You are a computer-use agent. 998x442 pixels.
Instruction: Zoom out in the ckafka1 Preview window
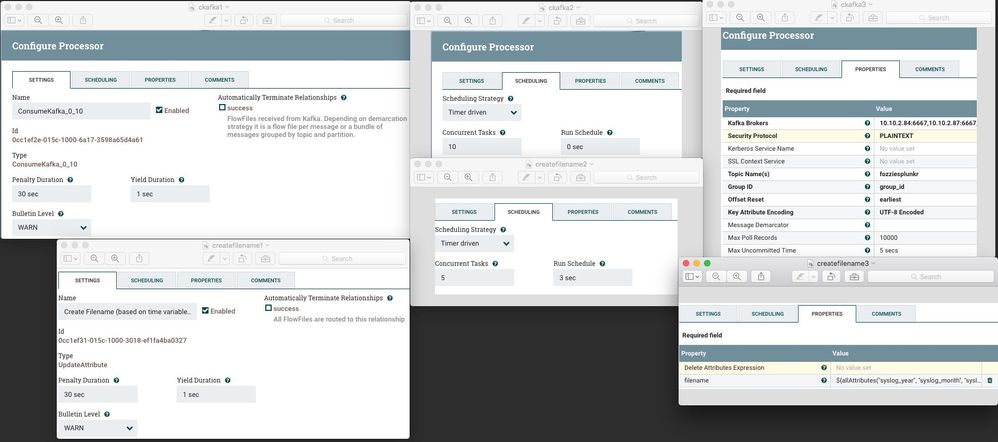tap(38, 20)
